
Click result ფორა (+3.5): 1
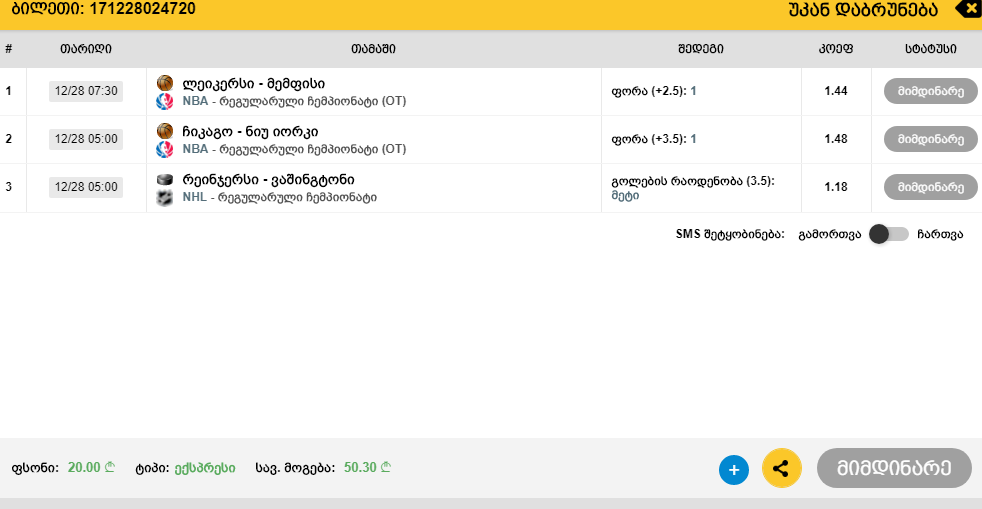coord(654,139)
